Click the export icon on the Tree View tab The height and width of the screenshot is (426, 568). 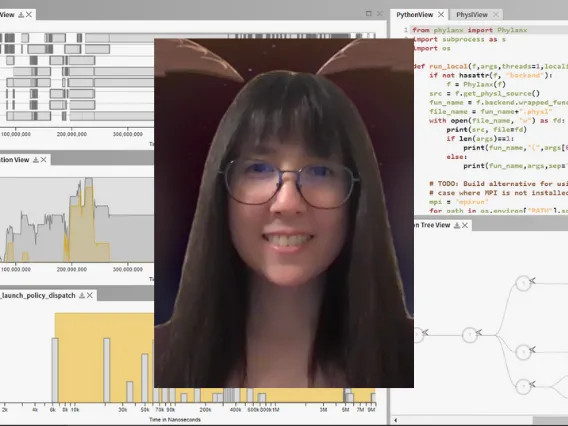coord(457,225)
